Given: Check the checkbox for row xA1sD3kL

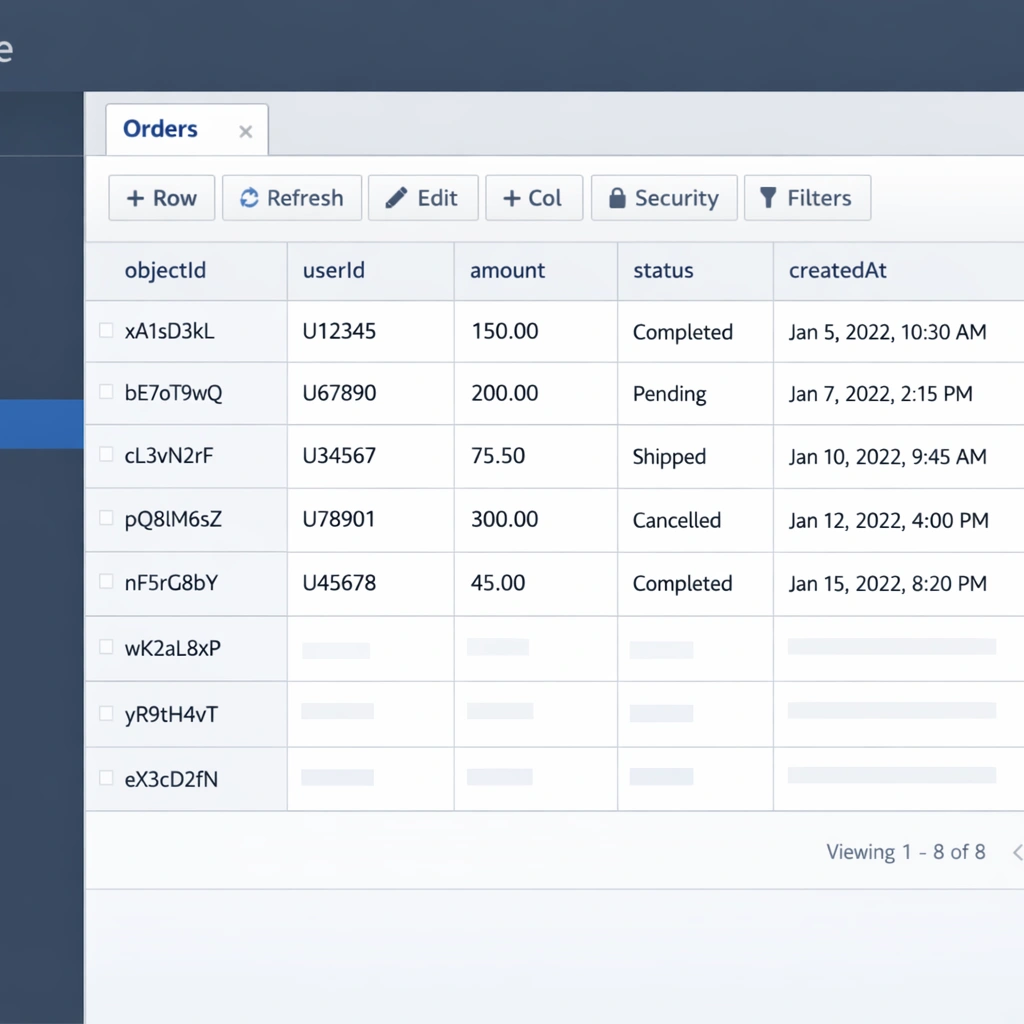Looking at the screenshot, I should 106,331.
